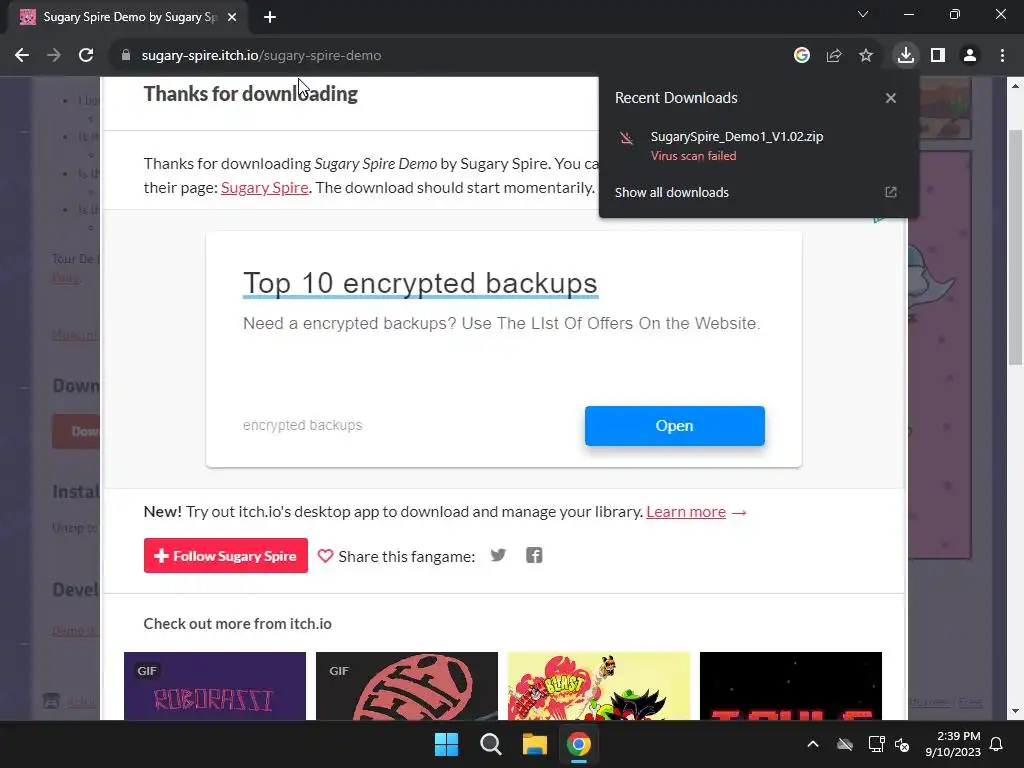Image resolution: width=1024 pixels, height=768 pixels.
Task: Open the notifications bell
Action: point(997,744)
